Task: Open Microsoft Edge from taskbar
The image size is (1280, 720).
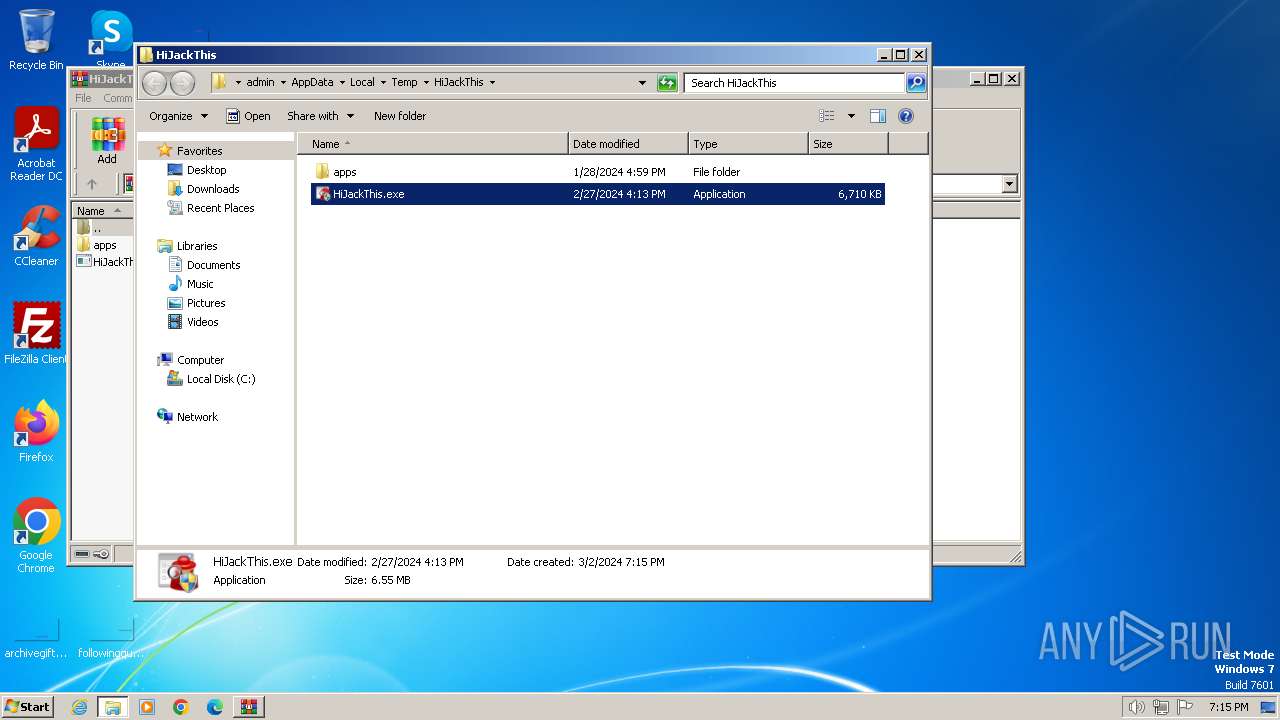Action: [215, 707]
